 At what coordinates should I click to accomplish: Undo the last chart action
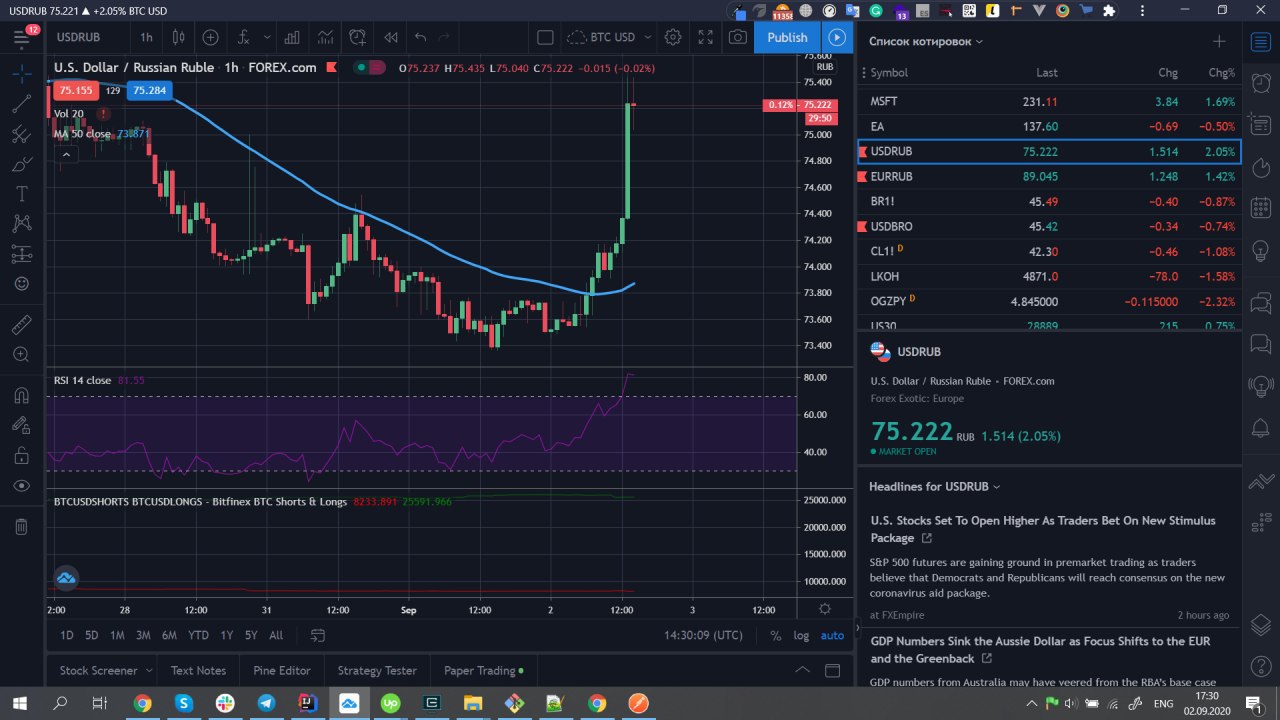[x=420, y=37]
